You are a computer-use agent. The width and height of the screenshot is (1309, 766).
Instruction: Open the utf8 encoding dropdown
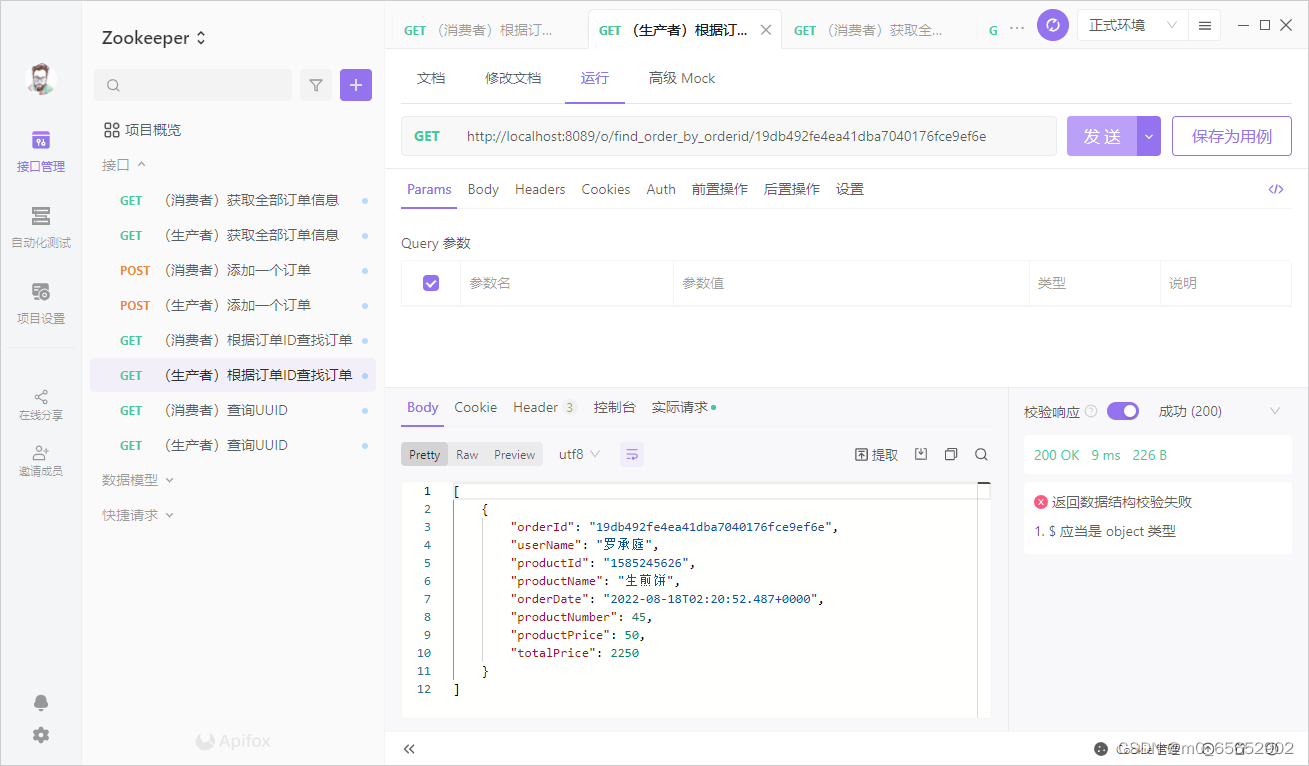coord(579,454)
